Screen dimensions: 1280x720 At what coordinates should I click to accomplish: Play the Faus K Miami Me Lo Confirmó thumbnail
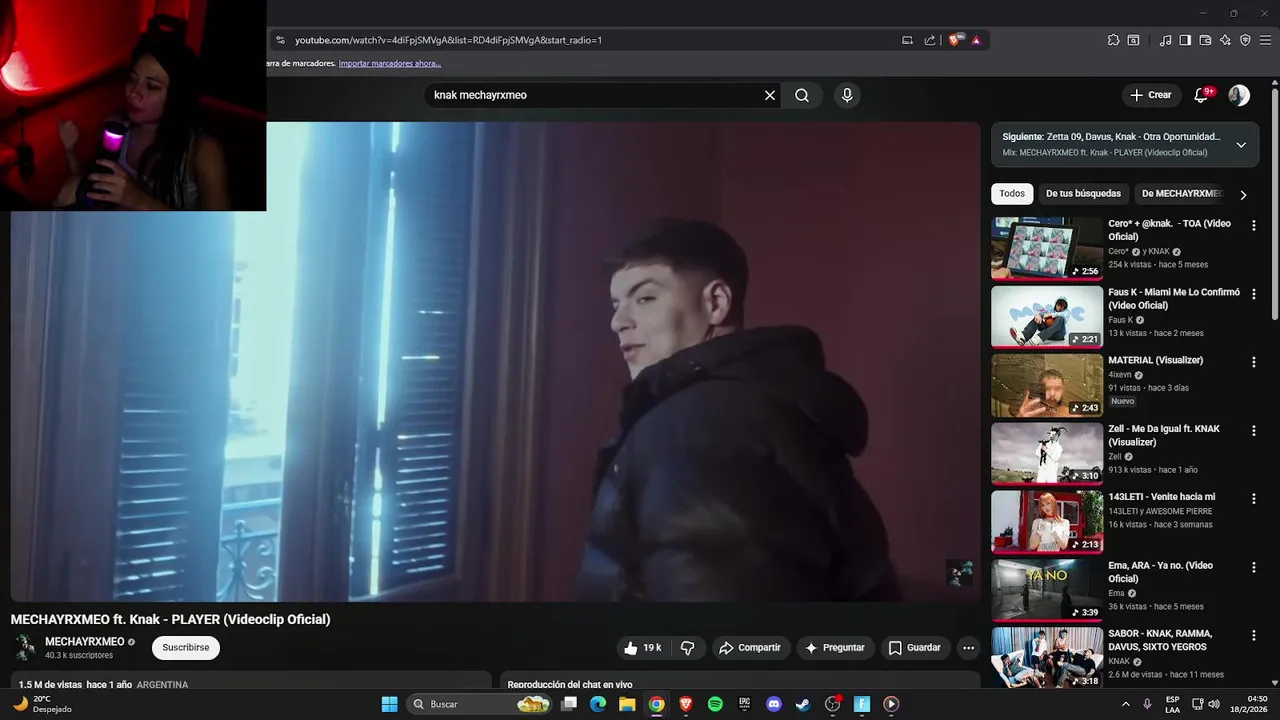click(x=1047, y=316)
